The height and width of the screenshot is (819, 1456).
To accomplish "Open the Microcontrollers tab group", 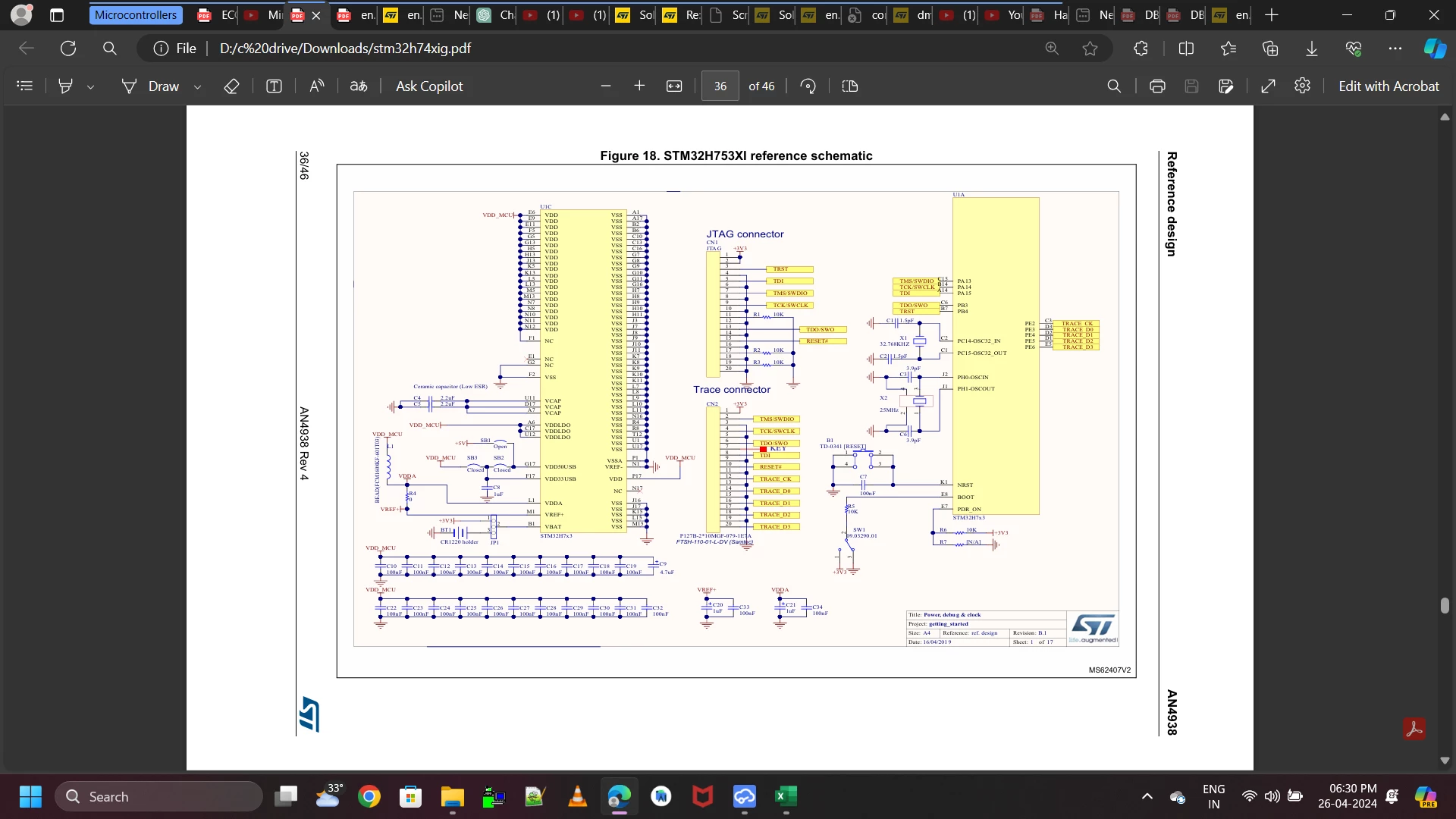I will tap(136, 15).
